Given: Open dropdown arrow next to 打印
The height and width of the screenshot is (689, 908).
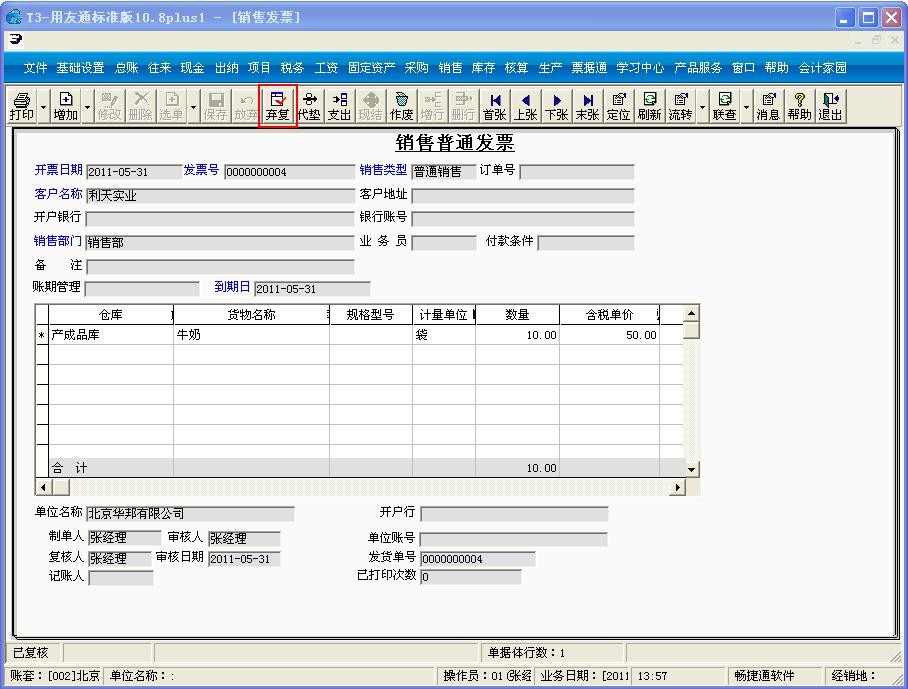Looking at the screenshot, I should pos(43,107).
